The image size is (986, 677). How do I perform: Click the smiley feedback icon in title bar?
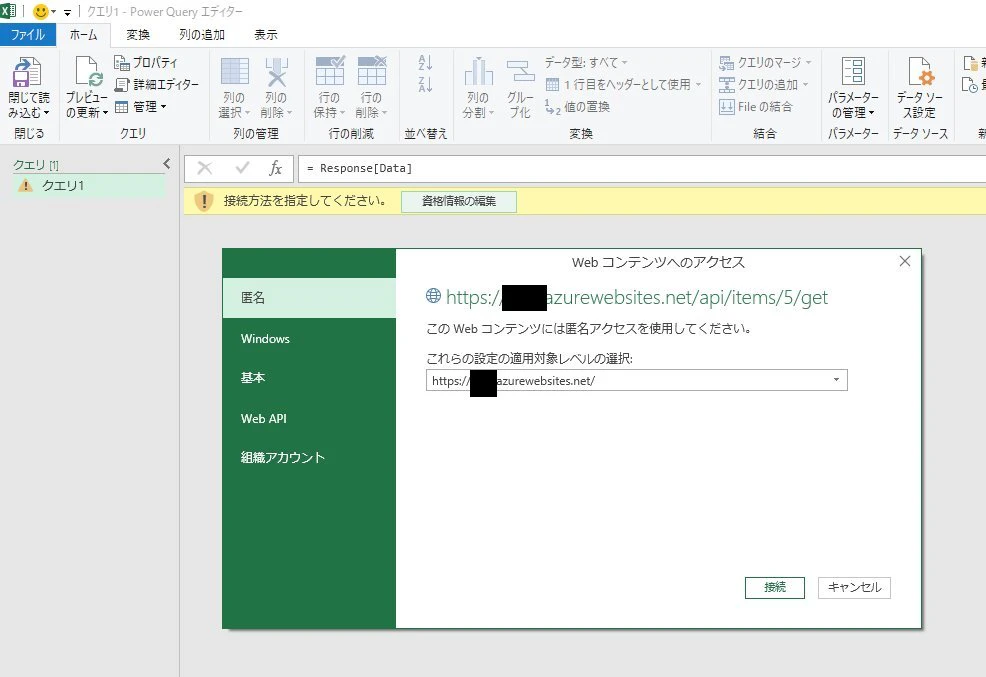40,11
